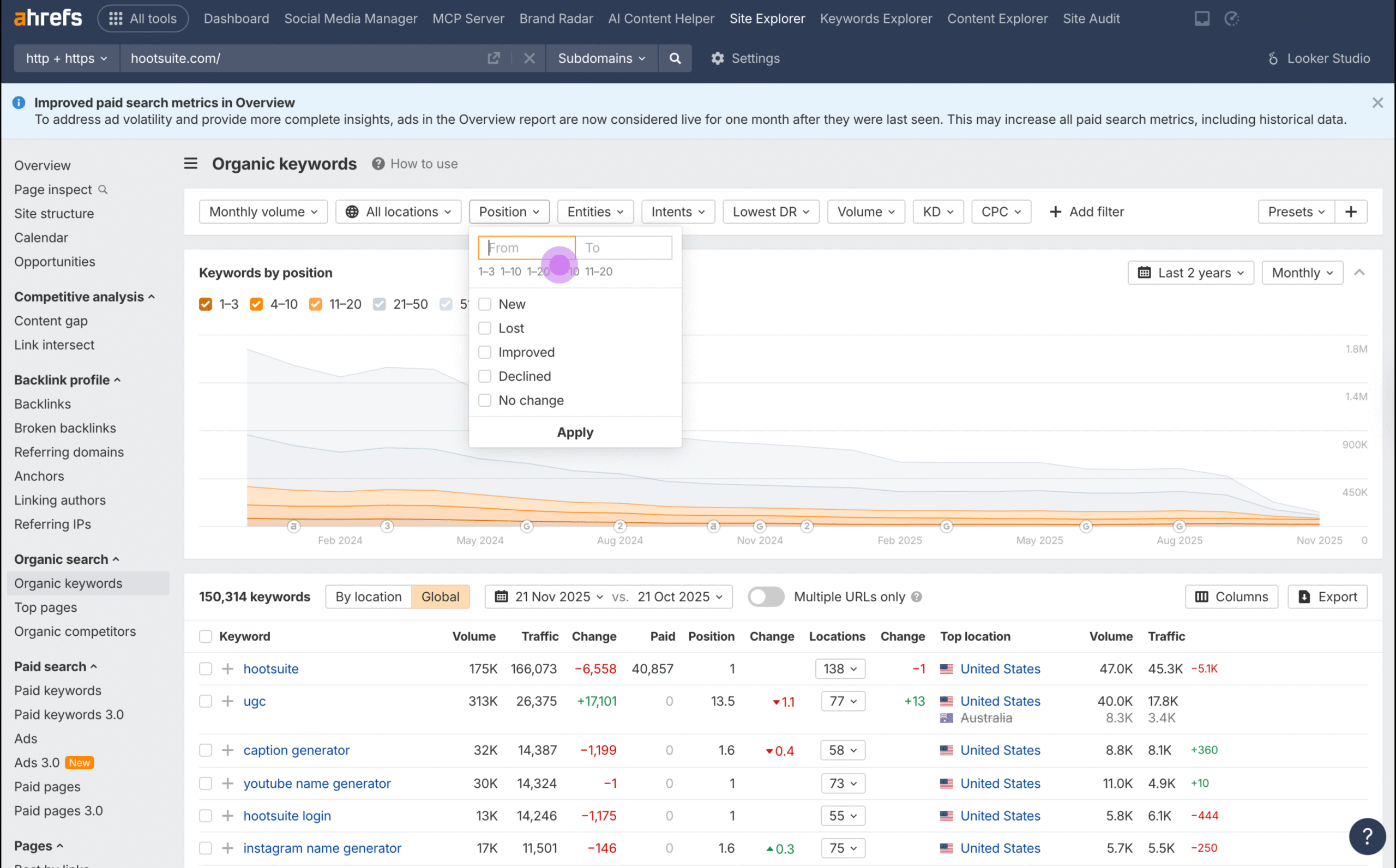Apply the position filter
The width and height of the screenshot is (1396, 868).
(575, 432)
